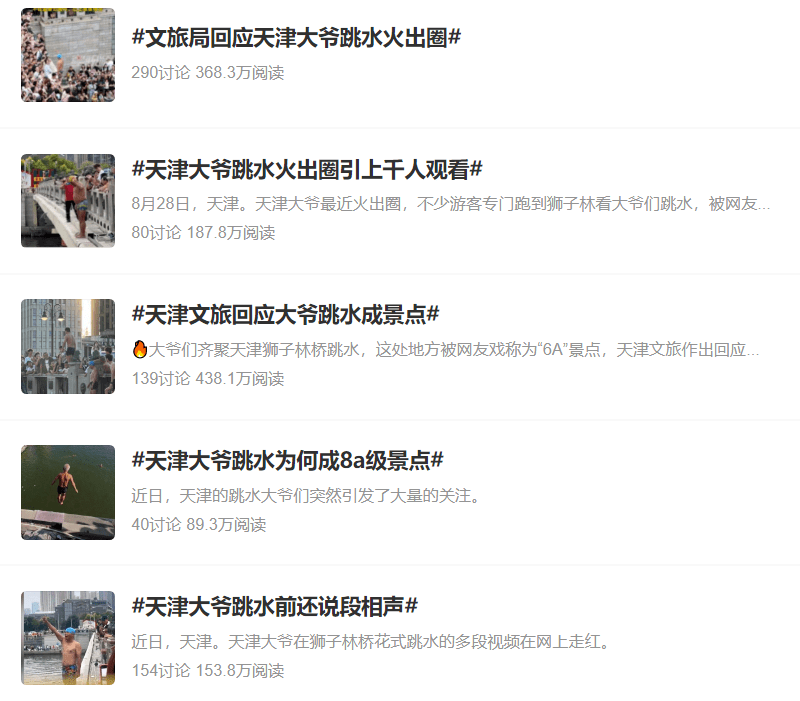Image resolution: width=800 pixels, height=701 pixels.
Task: Click the stats 80讨论 187.8万阅读
Action: [x=203, y=233]
